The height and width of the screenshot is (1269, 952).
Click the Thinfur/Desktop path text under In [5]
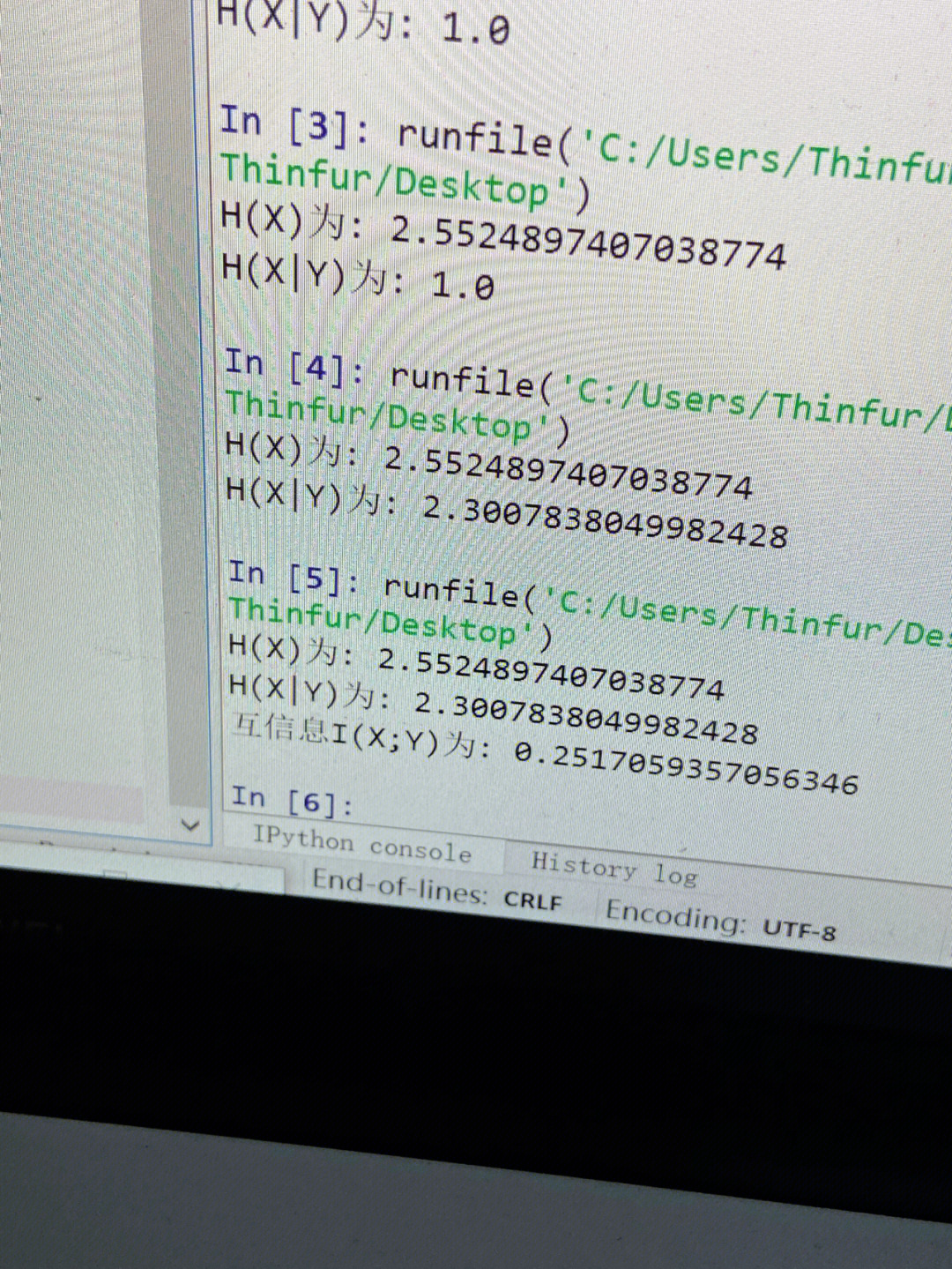[x=391, y=622]
